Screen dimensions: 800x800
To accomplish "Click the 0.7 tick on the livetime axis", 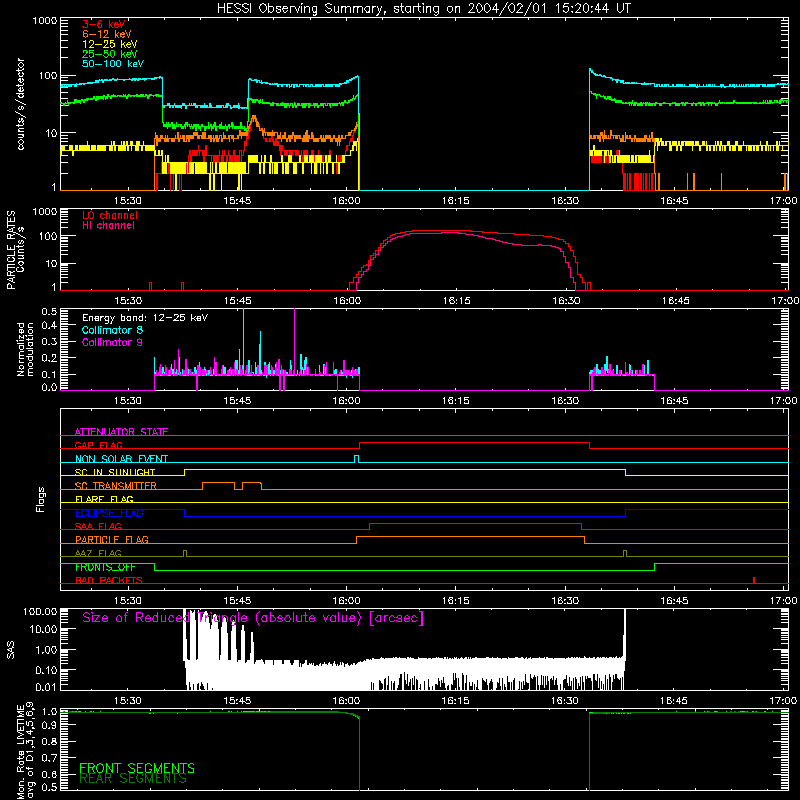I will click(49, 757).
